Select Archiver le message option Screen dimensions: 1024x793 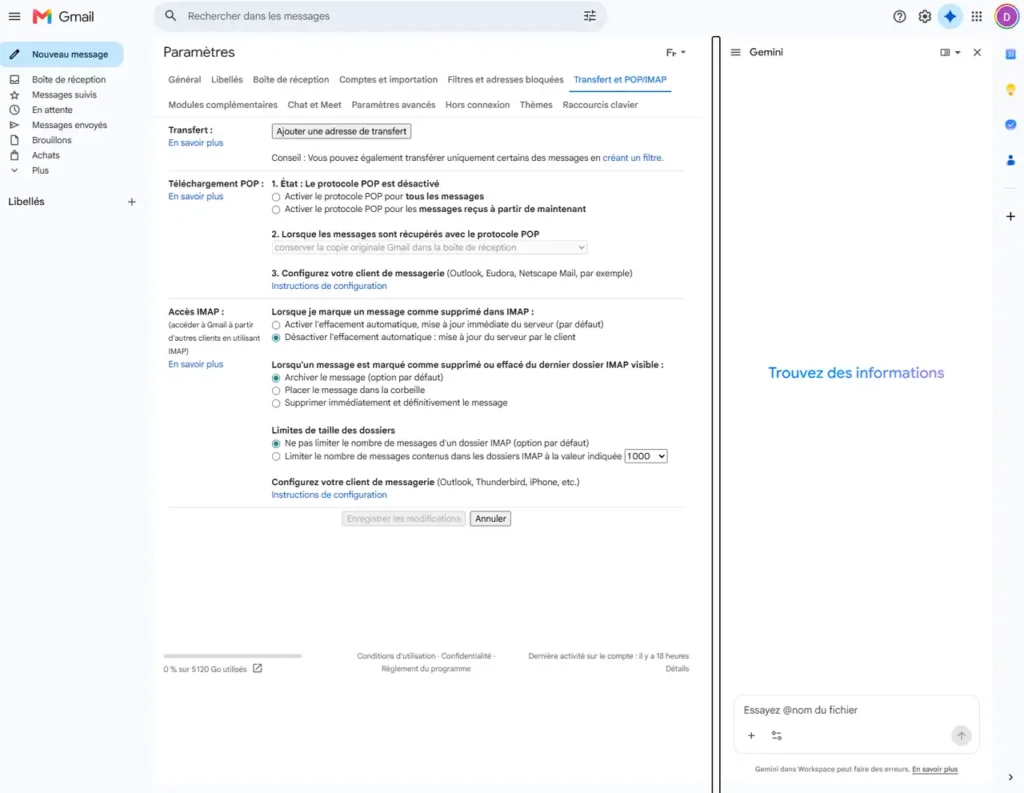click(276, 378)
